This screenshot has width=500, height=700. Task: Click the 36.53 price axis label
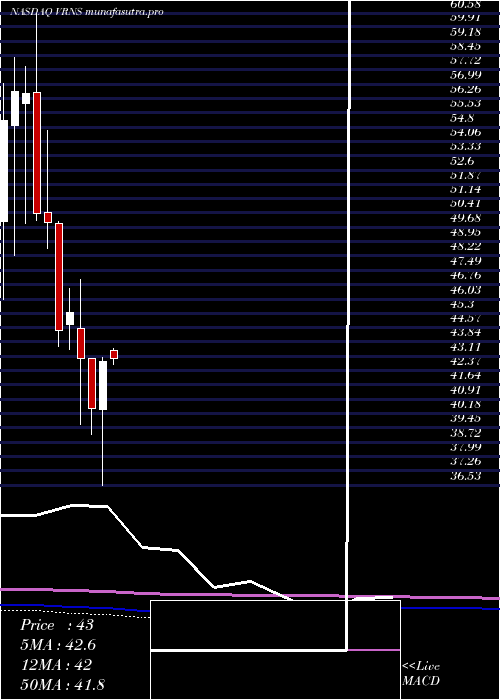(465, 476)
